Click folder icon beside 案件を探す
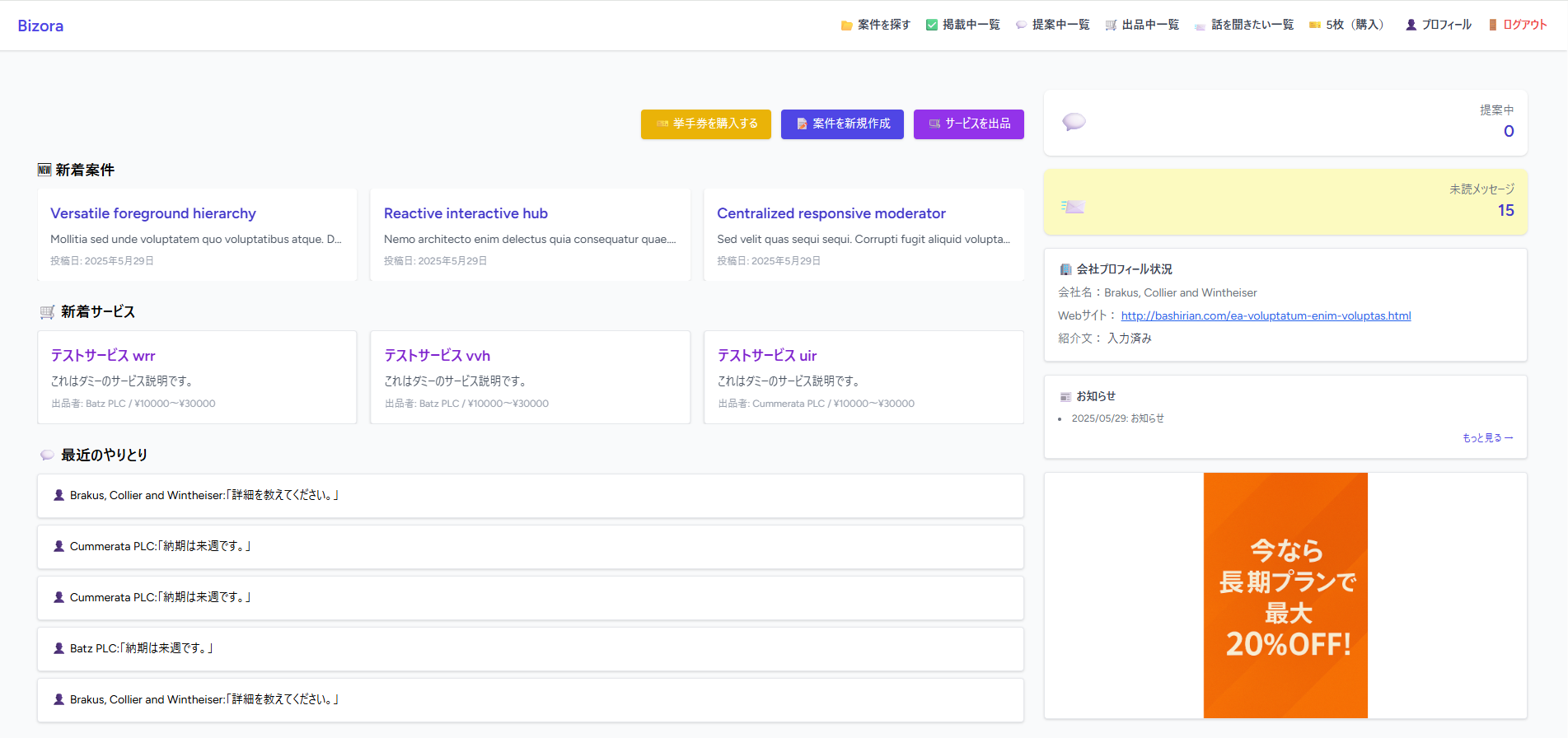 [846, 26]
